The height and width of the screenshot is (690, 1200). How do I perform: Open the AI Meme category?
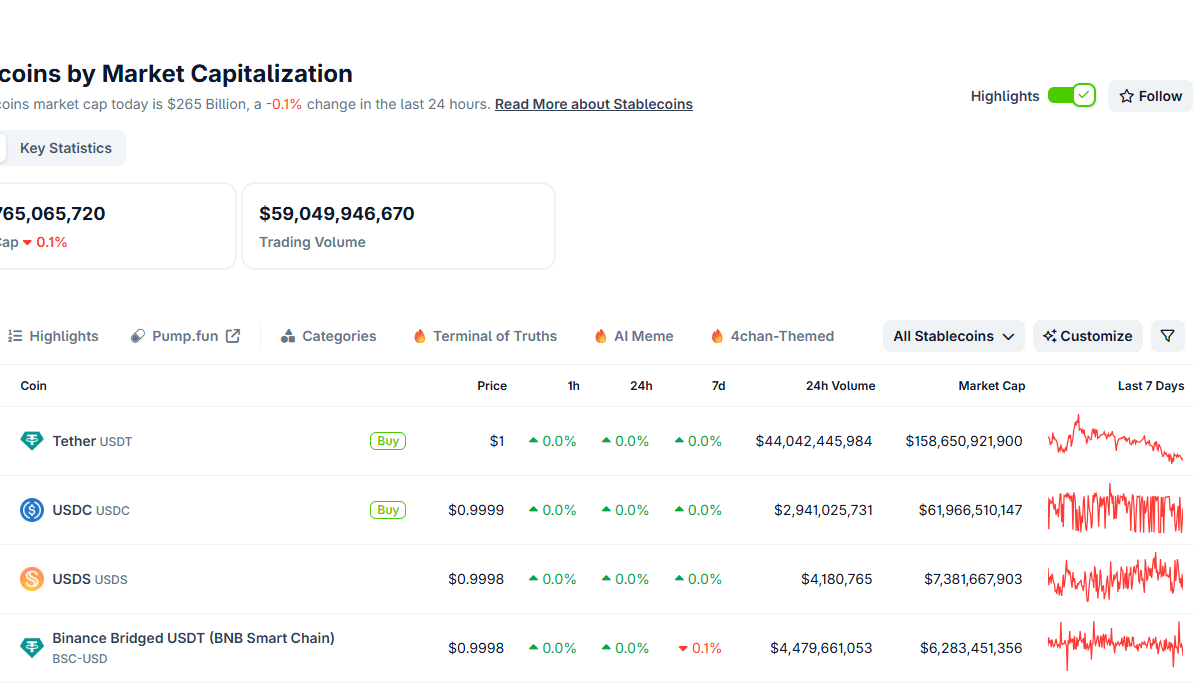pos(633,336)
